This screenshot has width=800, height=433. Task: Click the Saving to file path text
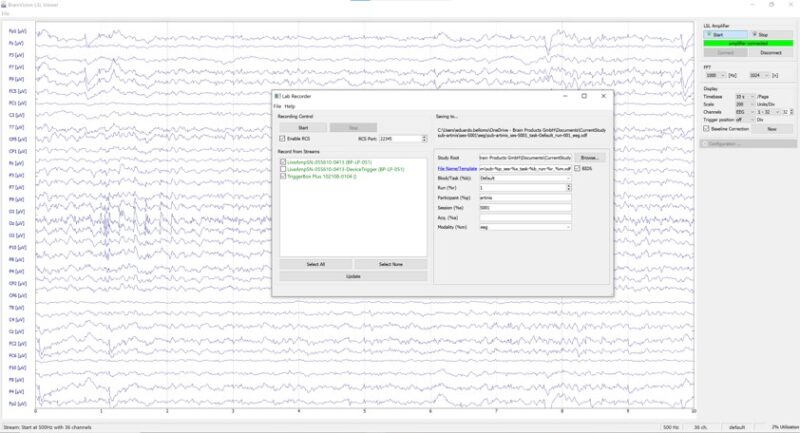point(521,133)
